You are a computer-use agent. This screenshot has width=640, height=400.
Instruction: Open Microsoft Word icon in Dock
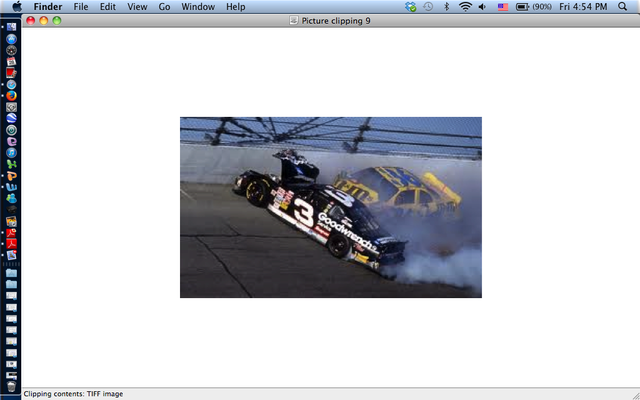pyautogui.click(x=11, y=187)
